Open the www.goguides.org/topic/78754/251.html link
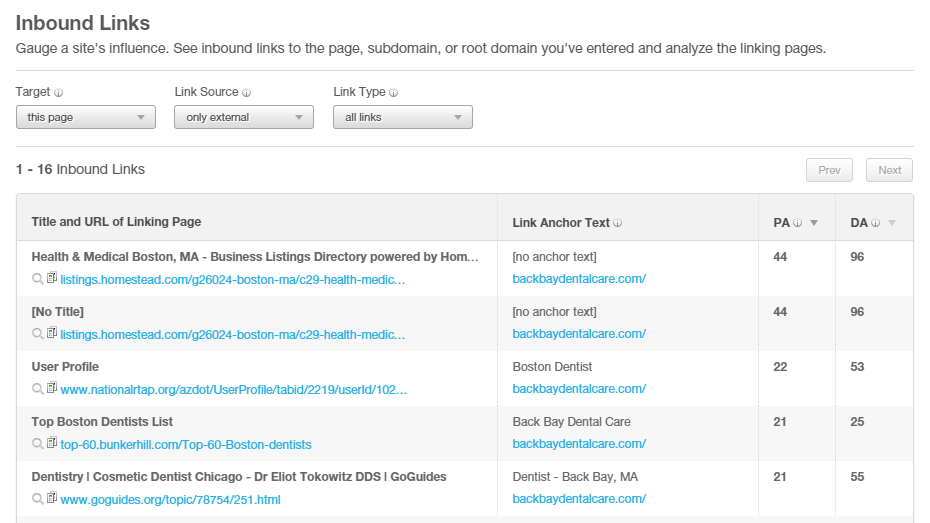The image size is (930, 523). pos(170,500)
